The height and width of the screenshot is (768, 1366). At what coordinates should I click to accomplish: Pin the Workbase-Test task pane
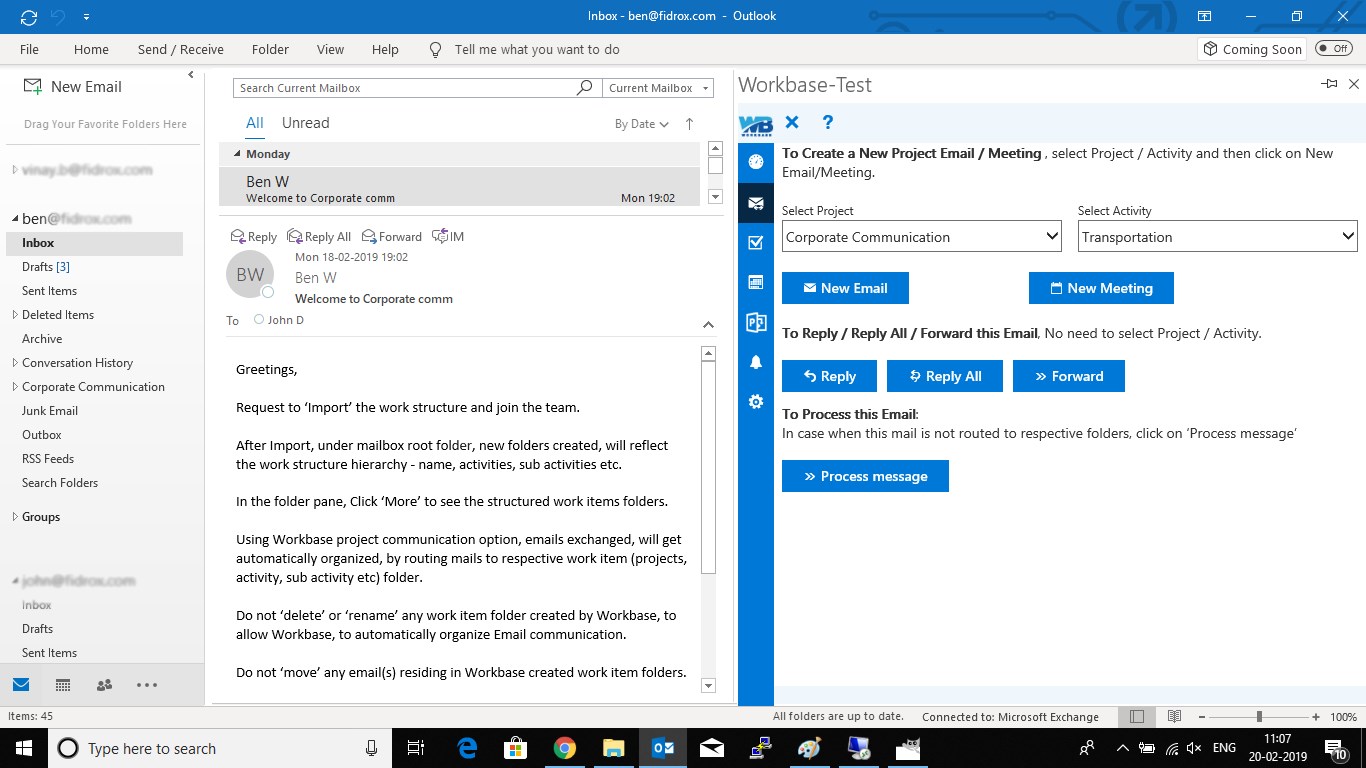click(1329, 85)
